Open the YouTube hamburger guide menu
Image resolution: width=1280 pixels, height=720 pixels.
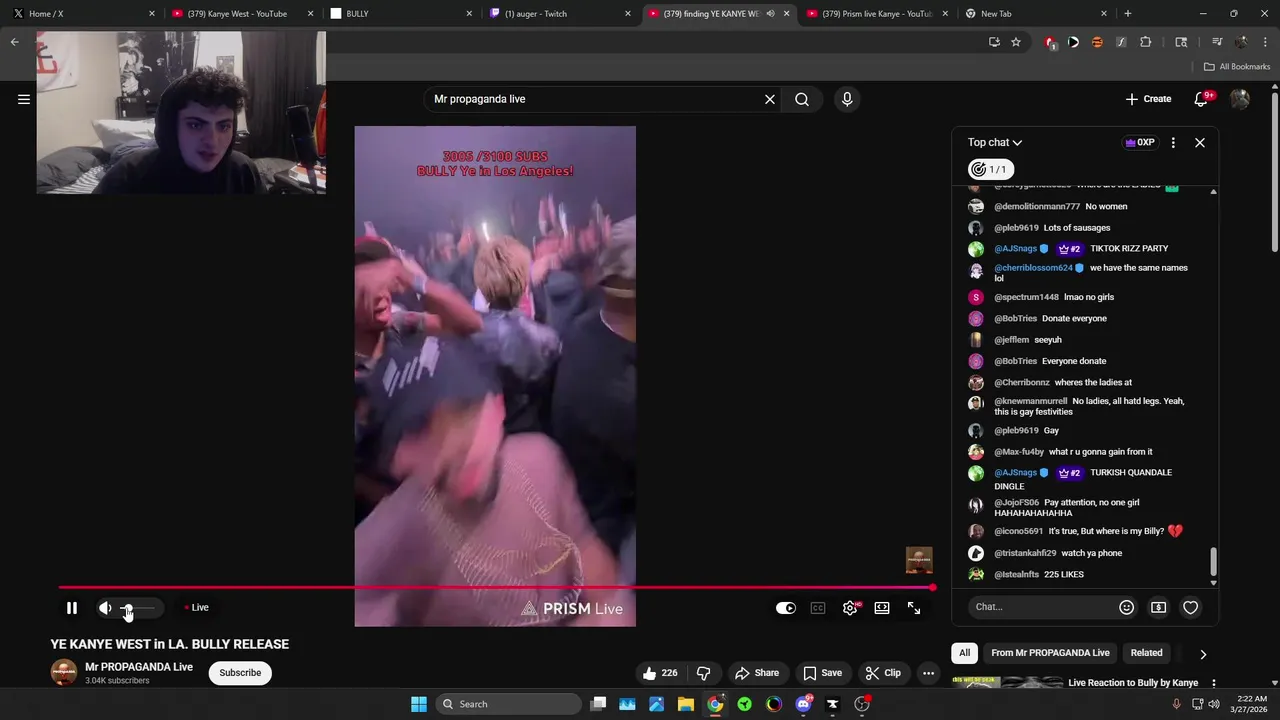(24, 99)
